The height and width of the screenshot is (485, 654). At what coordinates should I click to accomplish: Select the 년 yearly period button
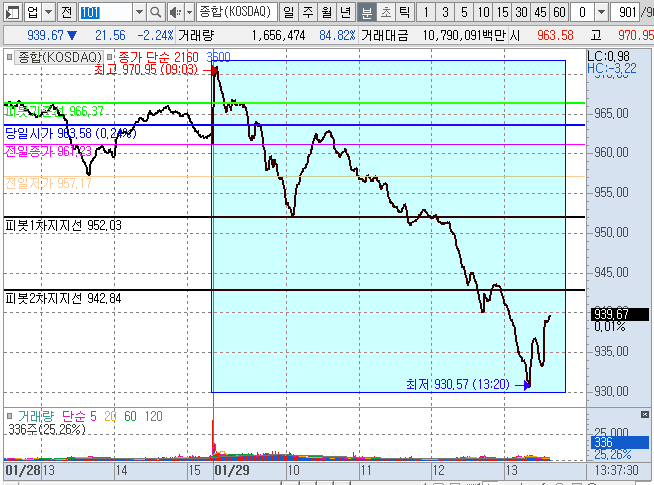(x=346, y=12)
